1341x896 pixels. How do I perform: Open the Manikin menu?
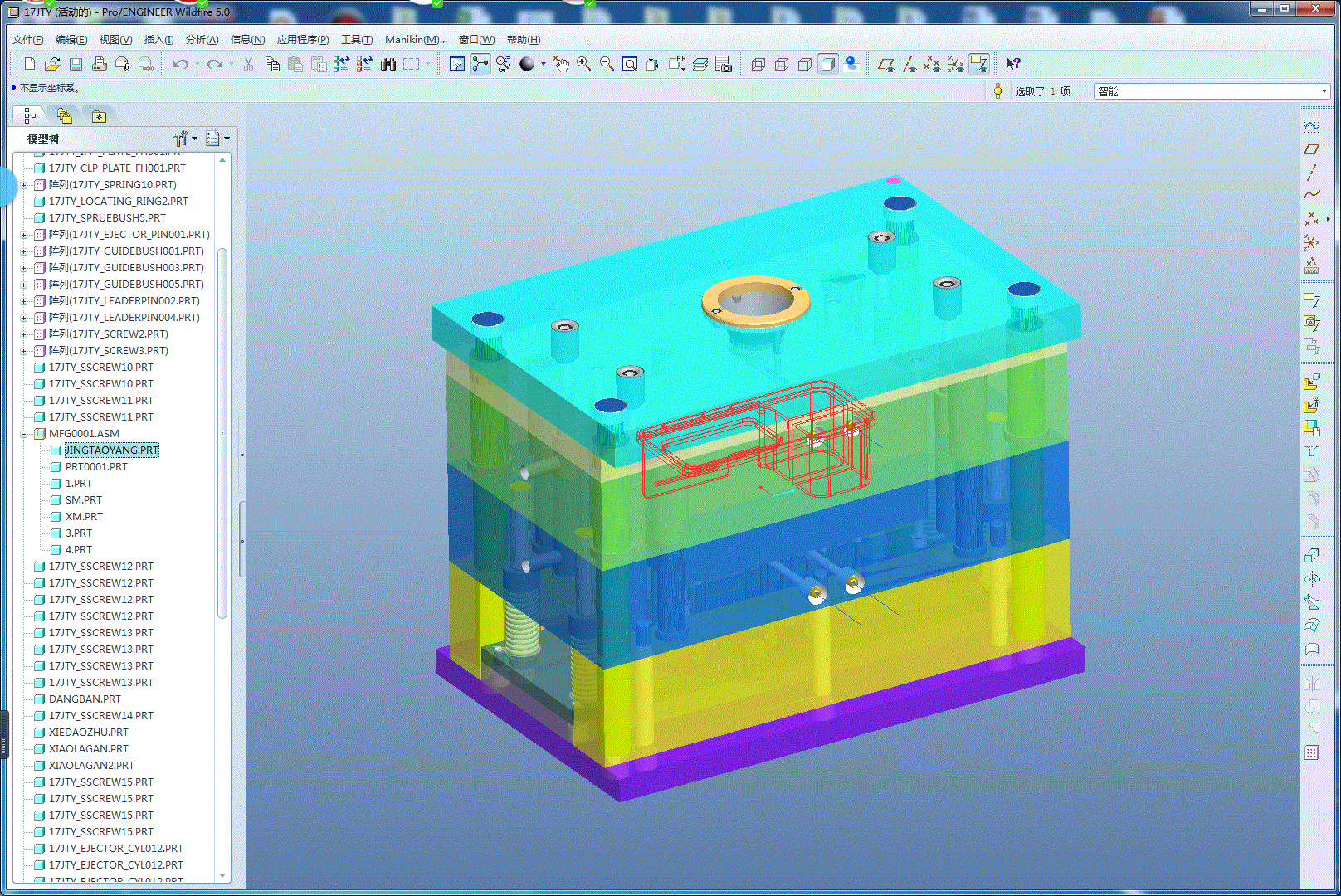[416, 39]
